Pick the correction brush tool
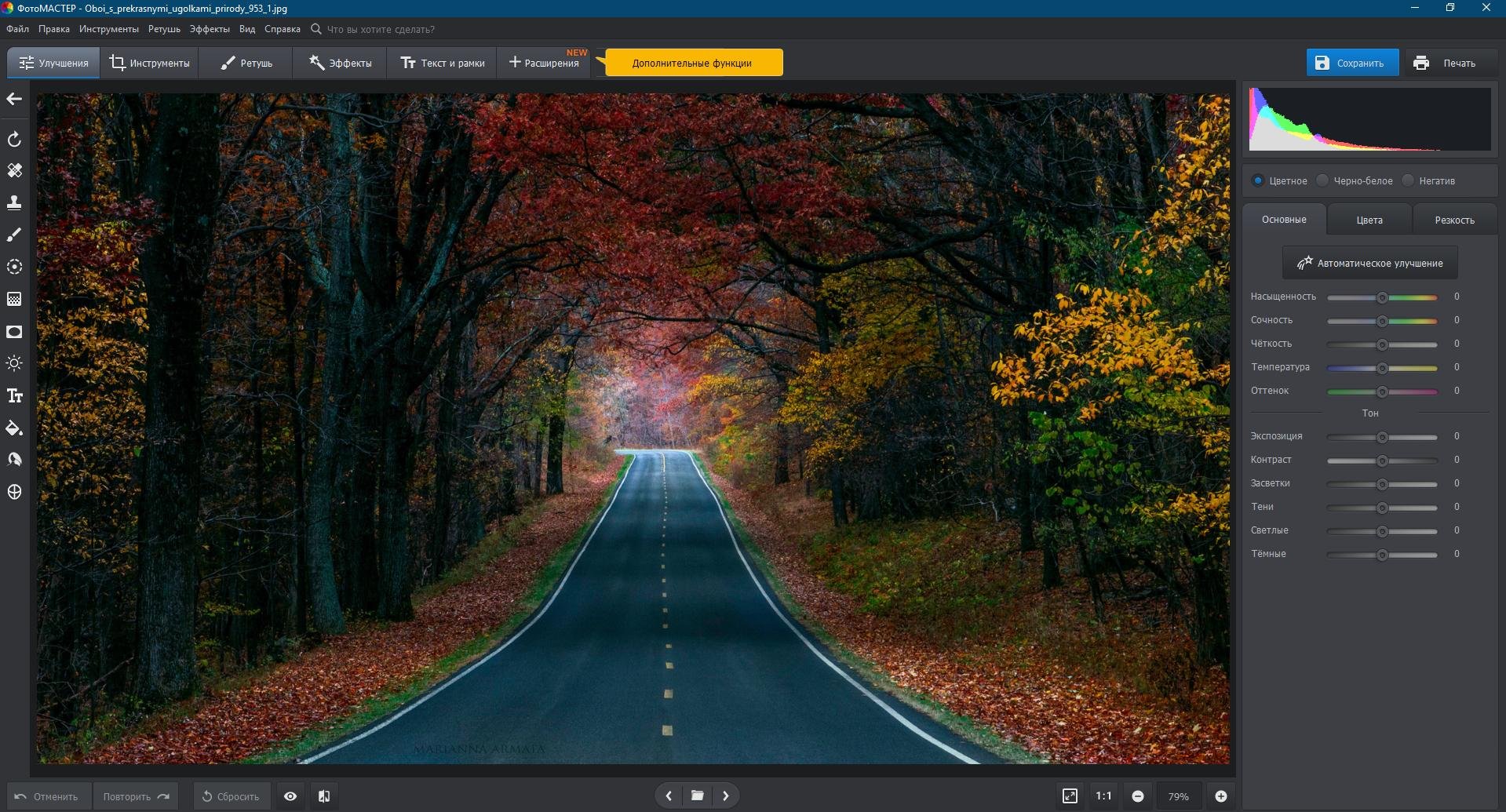Viewport: 1506px width, 812px height. pyautogui.click(x=14, y=235)
